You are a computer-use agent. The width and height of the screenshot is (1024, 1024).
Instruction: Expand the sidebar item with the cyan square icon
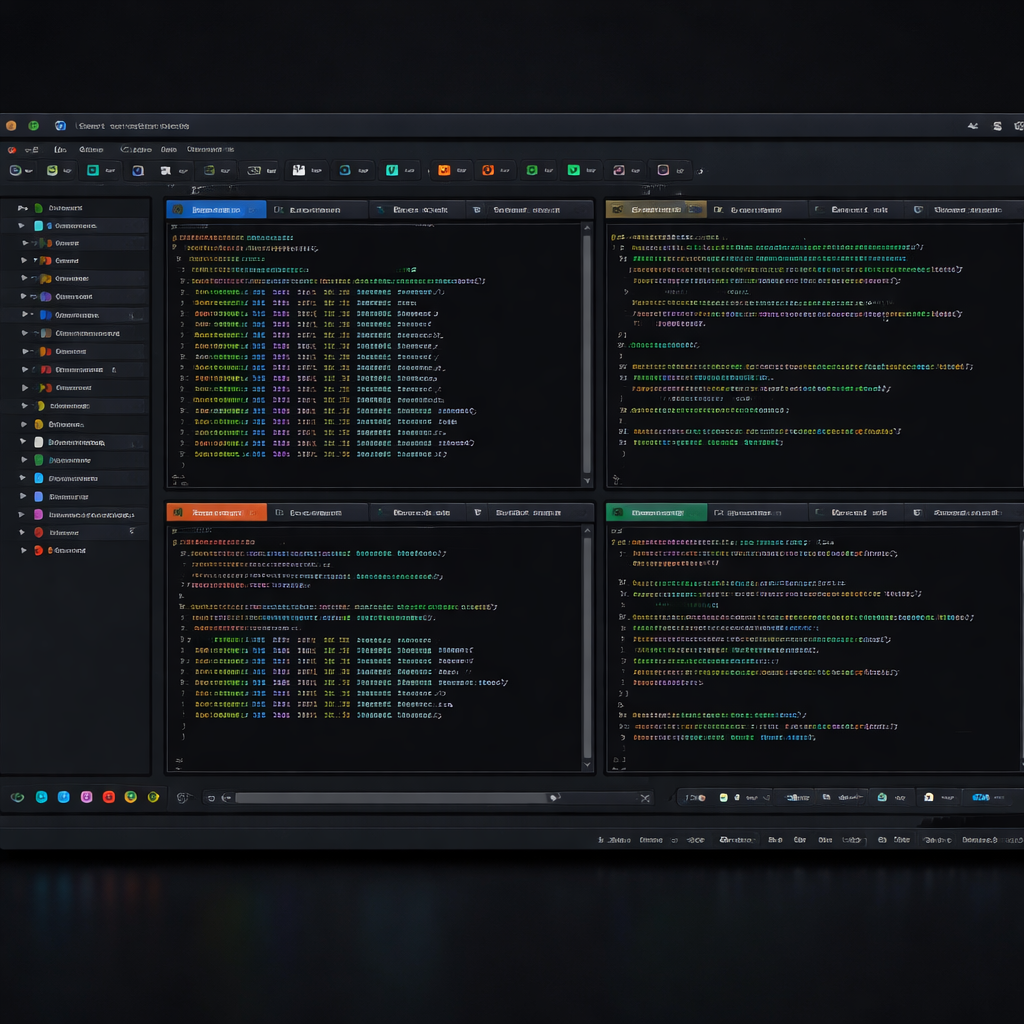[x=23, y=226]
